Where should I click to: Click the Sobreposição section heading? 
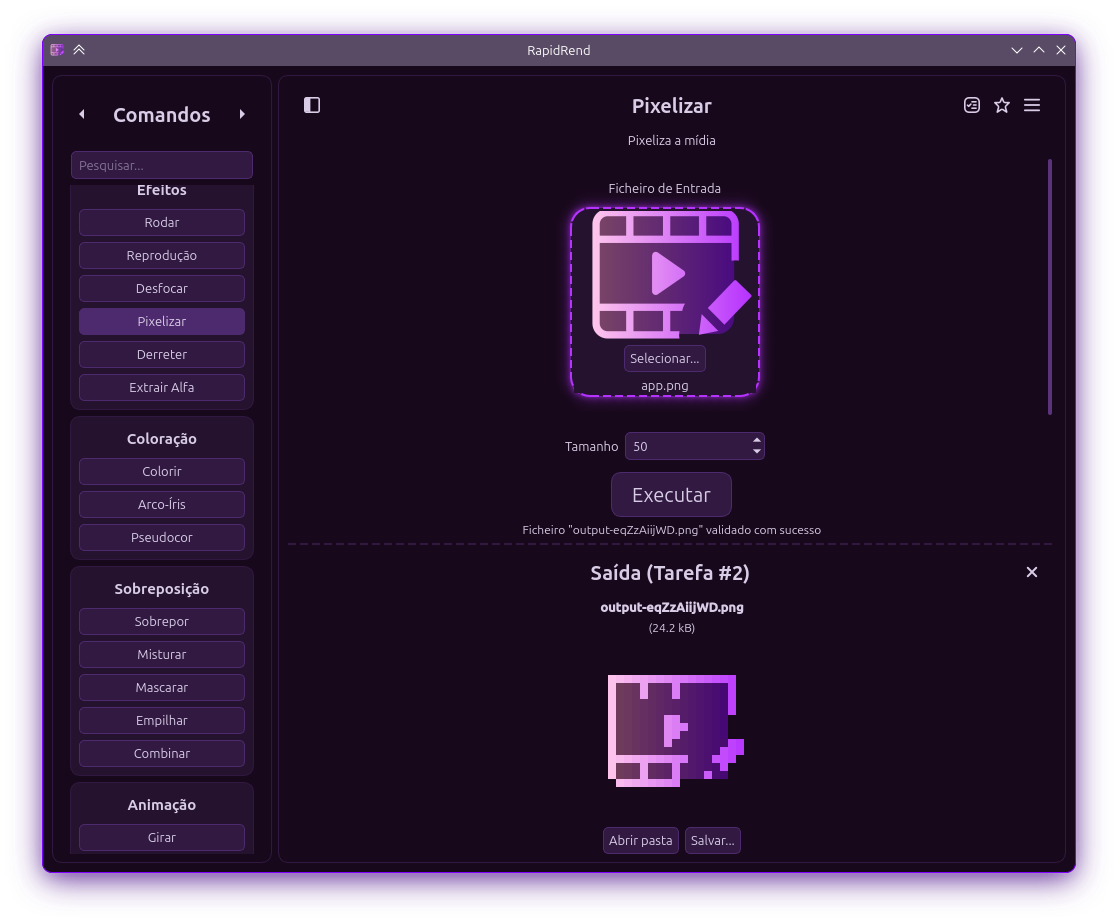pyautogui.click(x=162, y=589)
